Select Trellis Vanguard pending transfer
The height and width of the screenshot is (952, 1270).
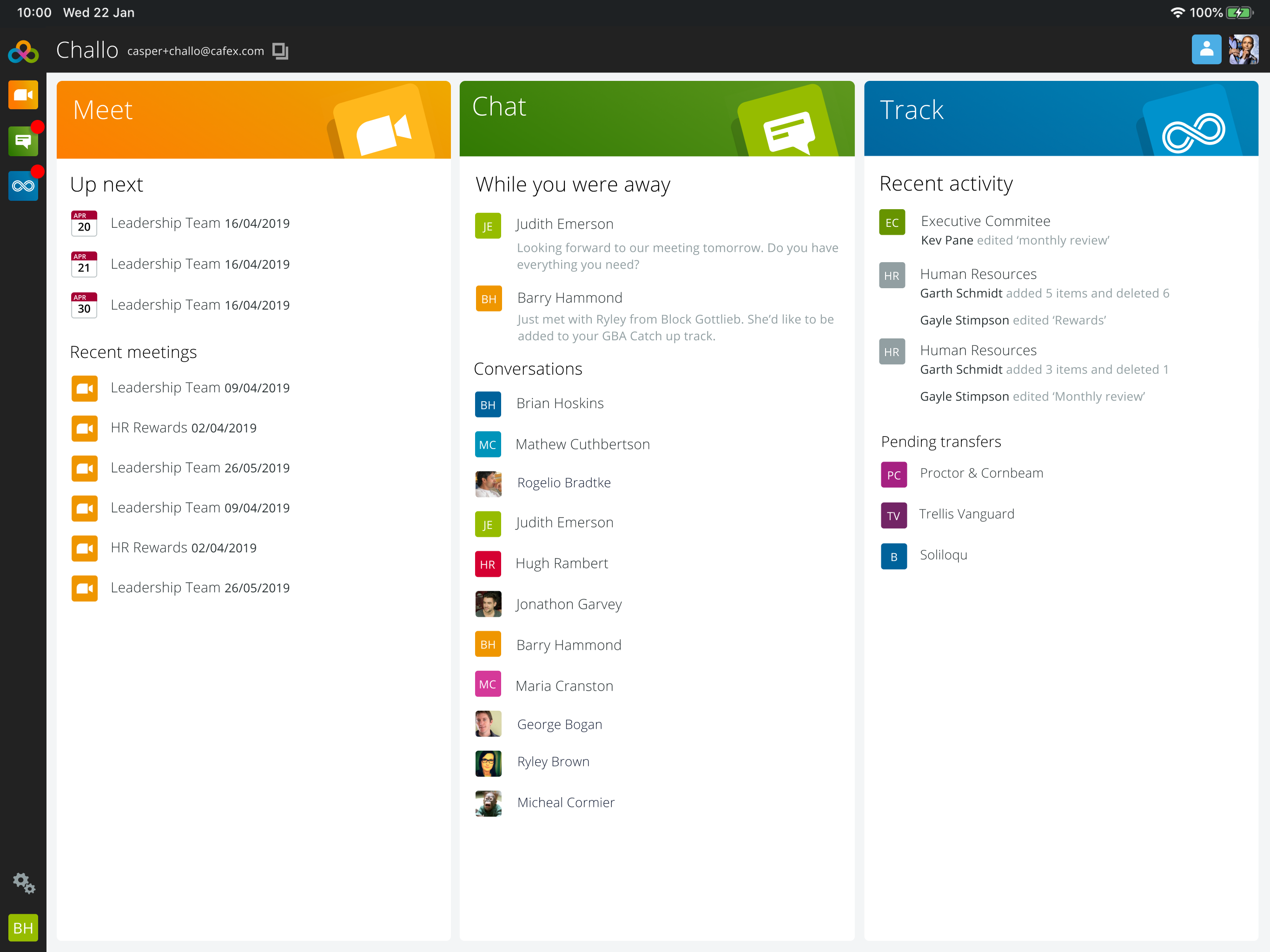(x=966, y=514)
